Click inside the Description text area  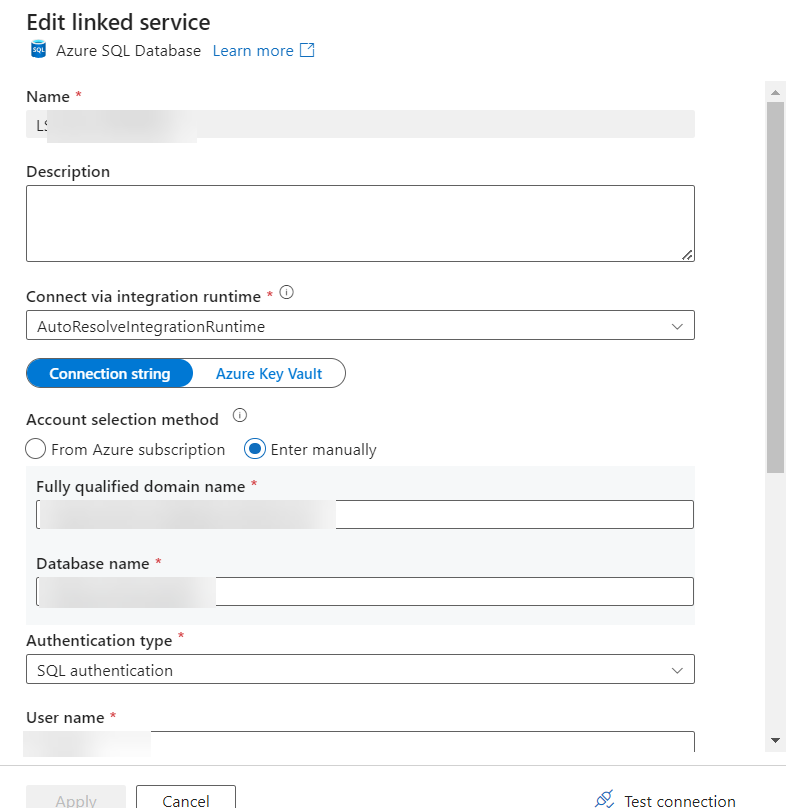click(360, 220)
